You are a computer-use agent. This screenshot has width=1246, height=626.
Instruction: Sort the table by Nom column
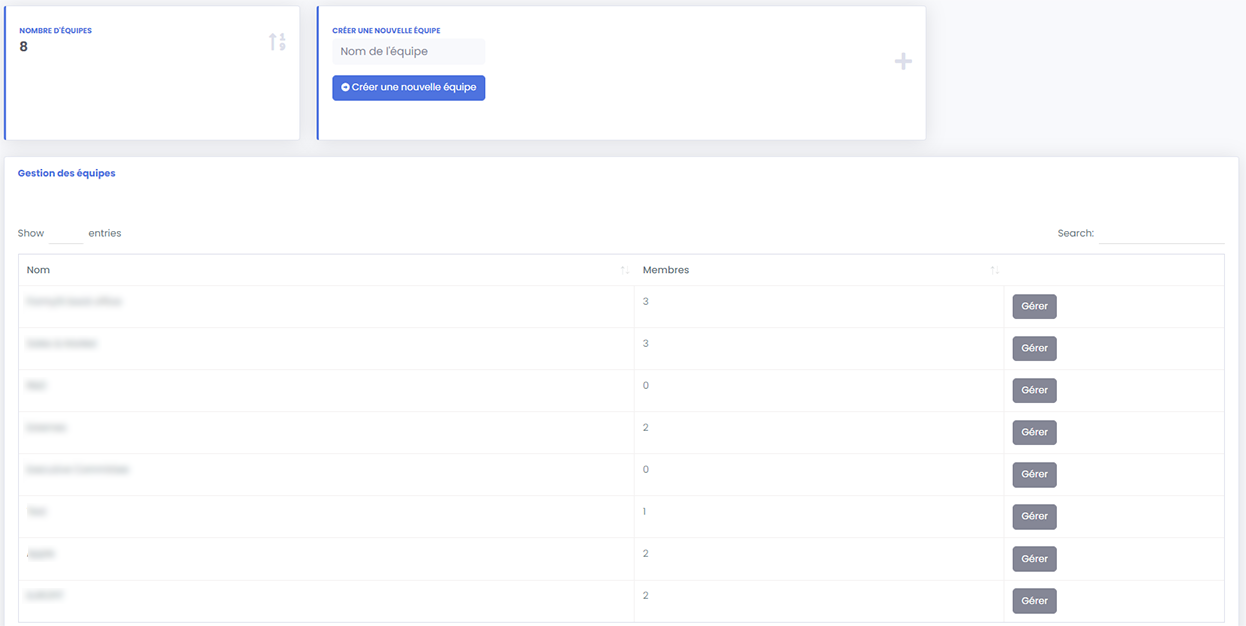tap(326, 270)
